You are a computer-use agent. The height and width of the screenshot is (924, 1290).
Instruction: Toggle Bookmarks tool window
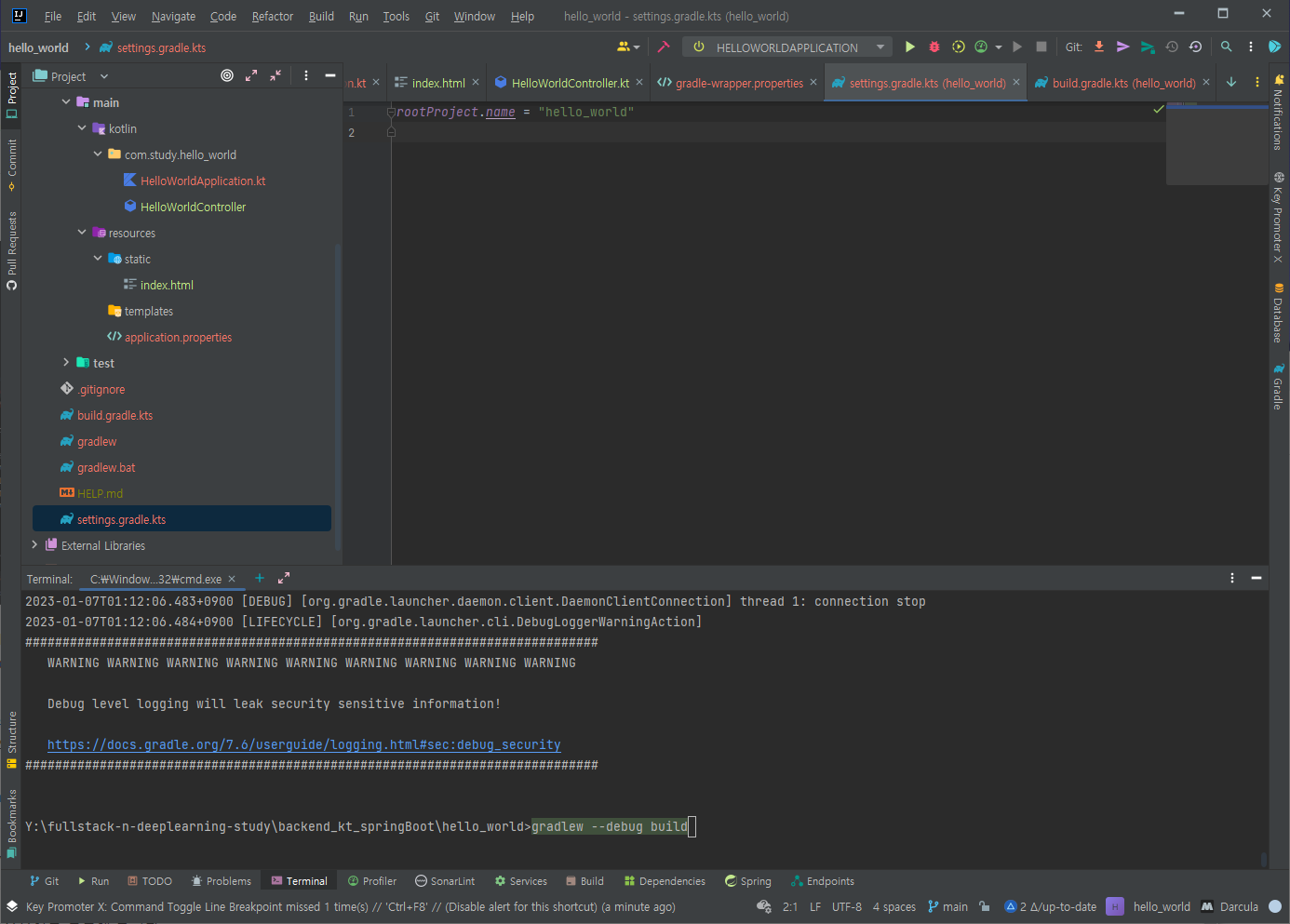11,824
